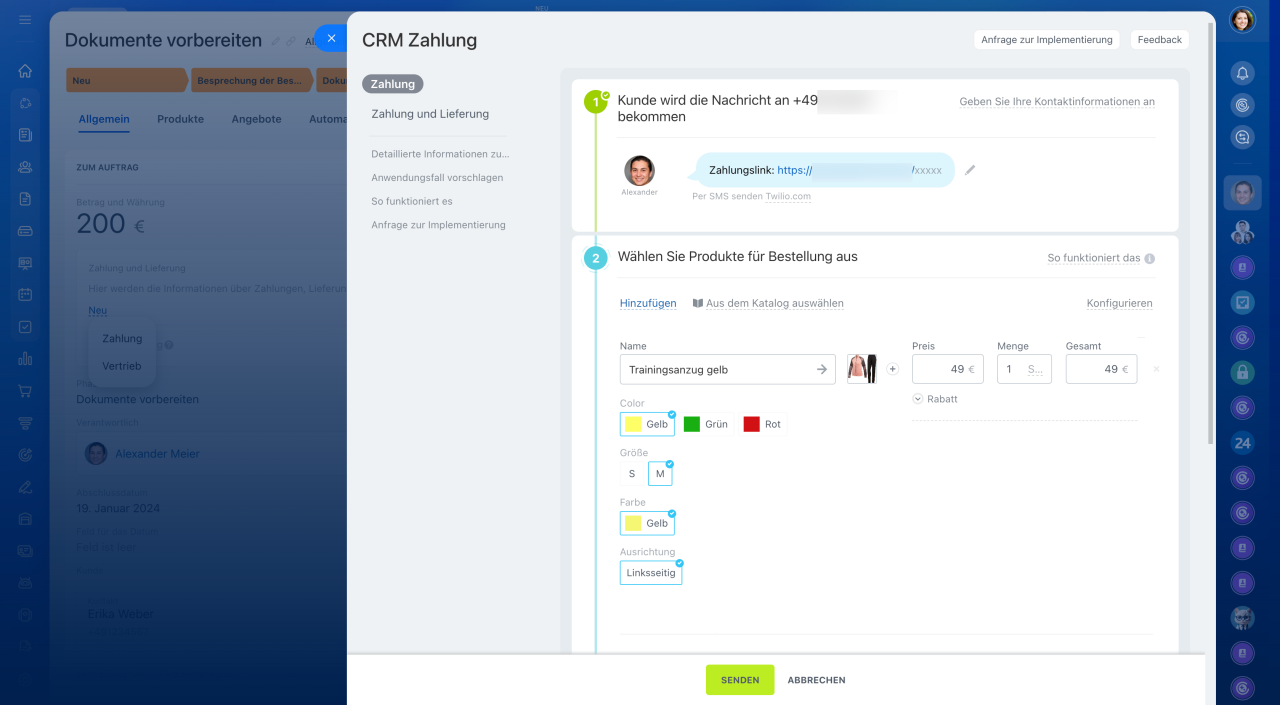The height and width of the screenshot is (705, 1280).
Task: Click the green Senden button
Action: (740, 680)
